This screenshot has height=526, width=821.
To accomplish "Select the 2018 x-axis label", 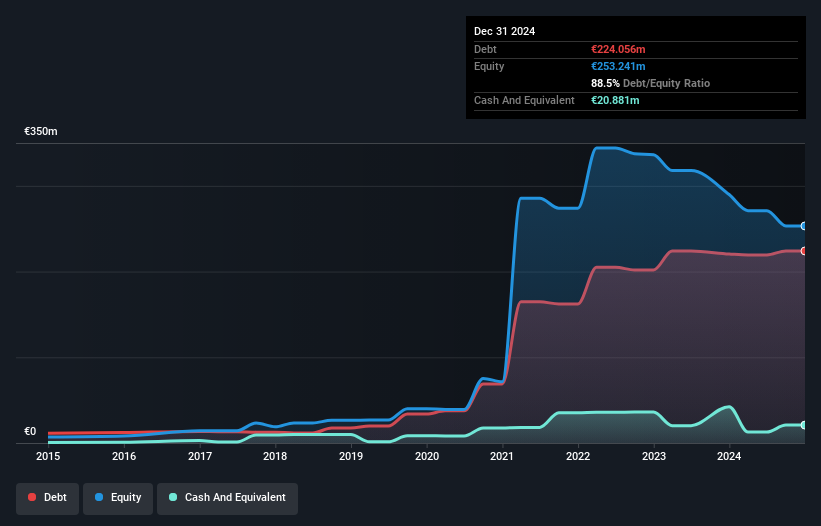I will pos(275,456).
